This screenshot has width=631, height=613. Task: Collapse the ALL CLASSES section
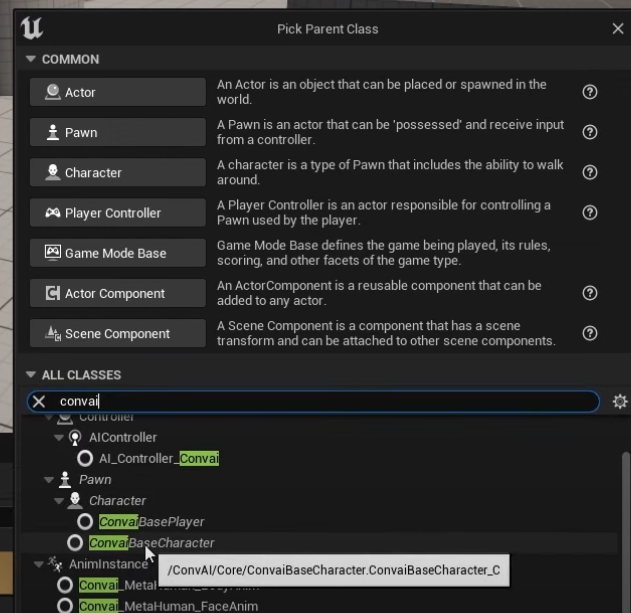pyautogui.click(x=31, y=375)
